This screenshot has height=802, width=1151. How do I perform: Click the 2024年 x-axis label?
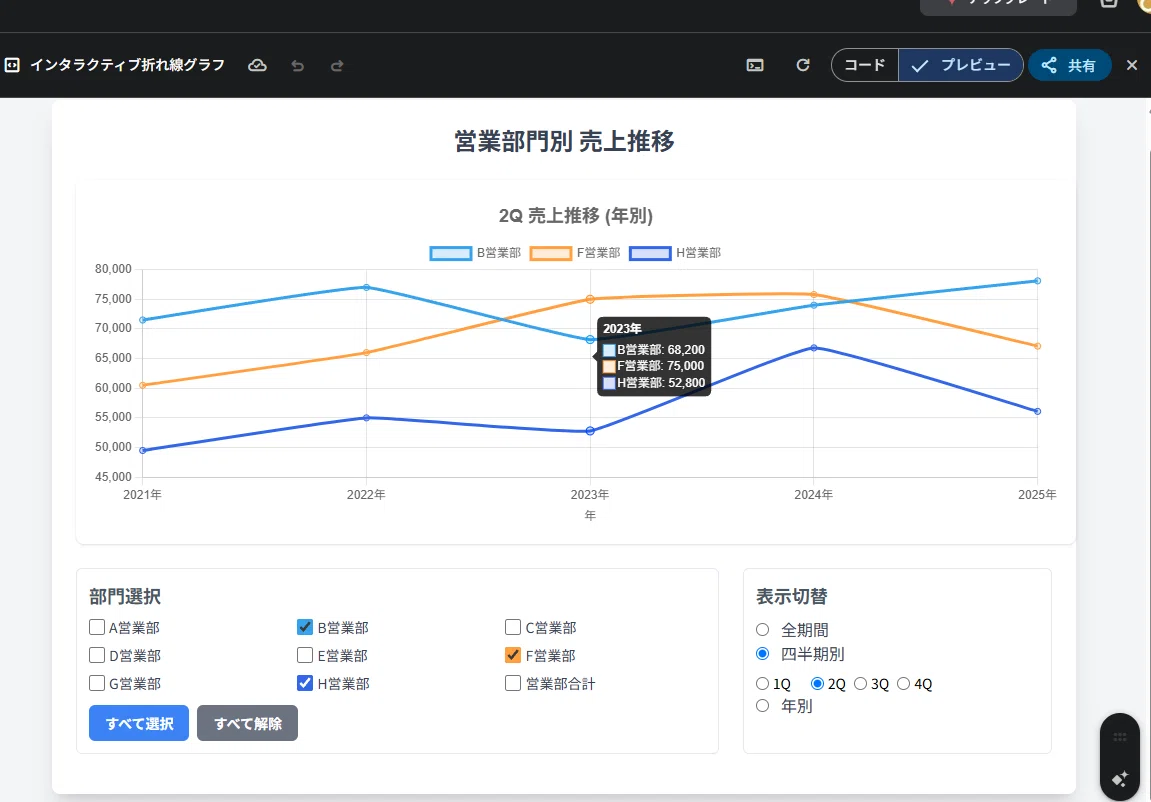(813, 495)
